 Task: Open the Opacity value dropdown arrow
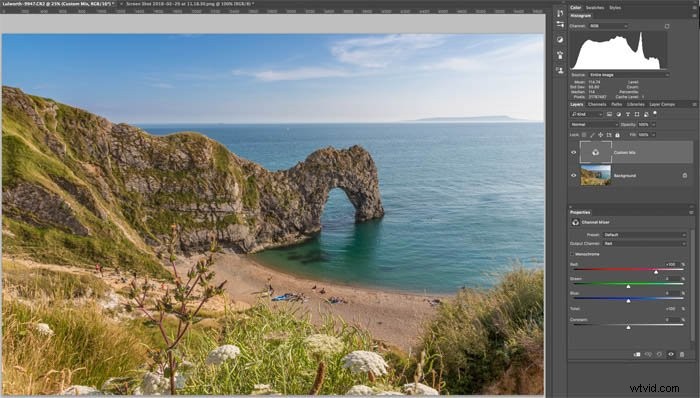pos(654,125)
